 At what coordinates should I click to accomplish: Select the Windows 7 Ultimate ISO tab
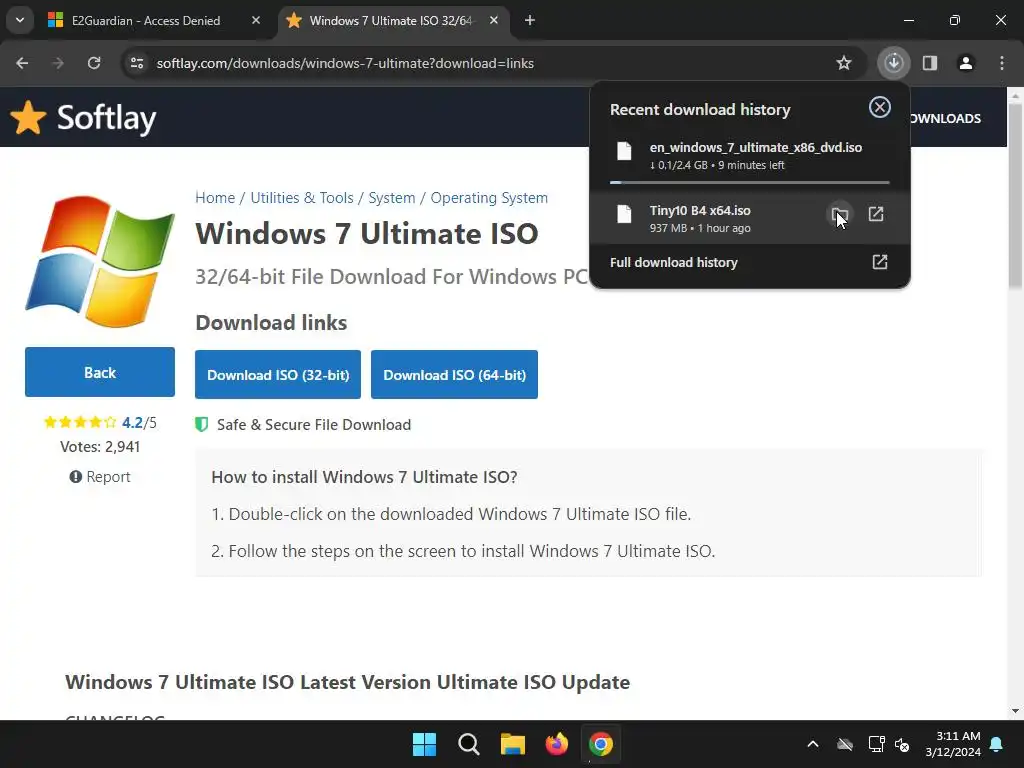coord(391,20)
